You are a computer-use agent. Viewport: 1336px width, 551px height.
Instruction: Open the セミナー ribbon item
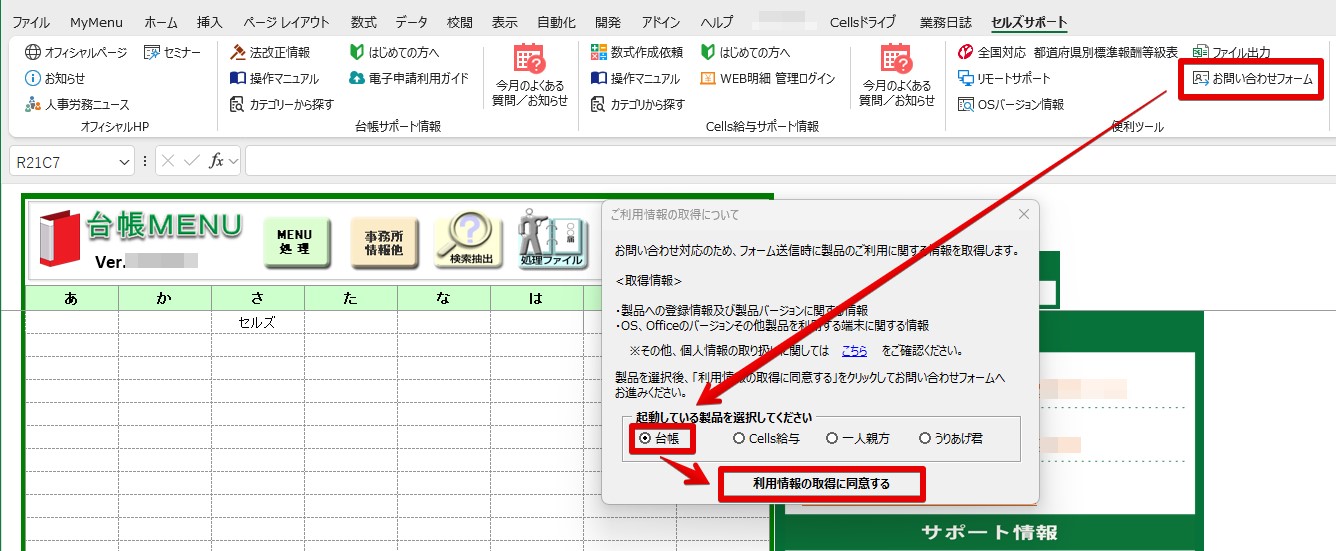(173, 52)
